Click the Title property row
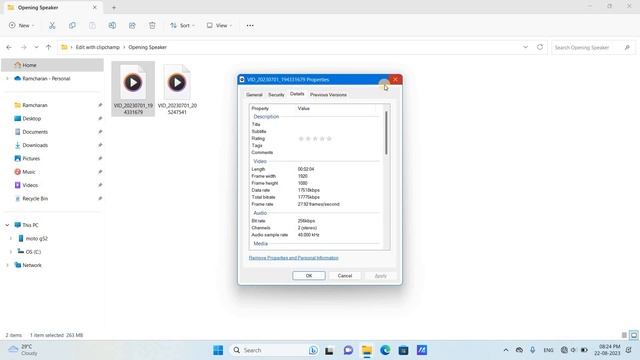The width and height of the screenshot is (640, 360). [x=316, y=124]
